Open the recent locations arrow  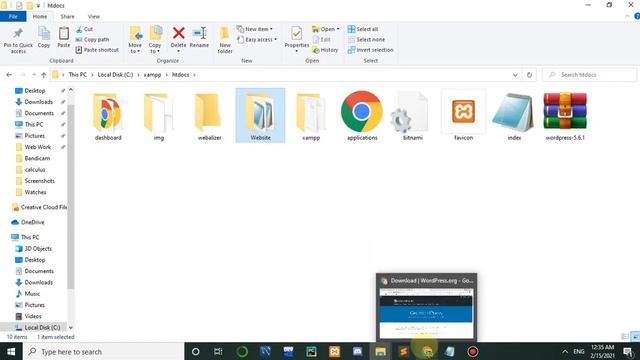(x=33, y=75)
